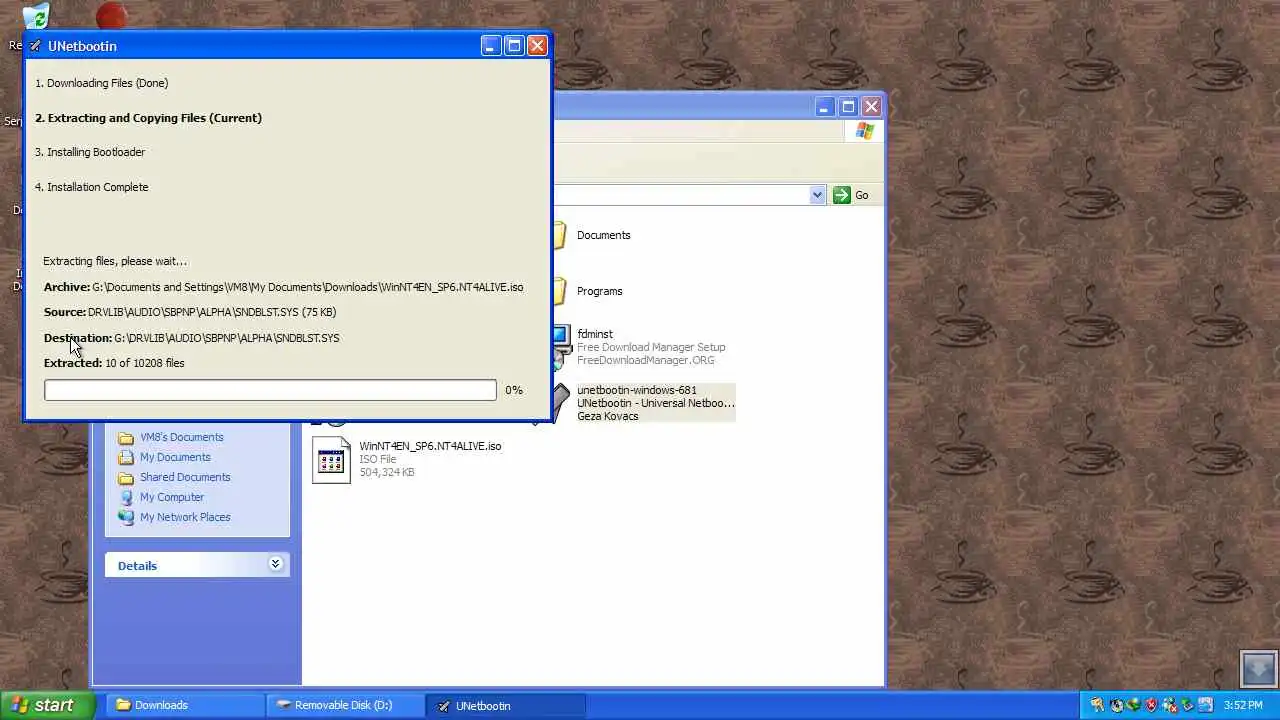The width and height of the screenshot is (1280, 720).
Task: Click the Windows Start button
Action: tap(47, 705)
